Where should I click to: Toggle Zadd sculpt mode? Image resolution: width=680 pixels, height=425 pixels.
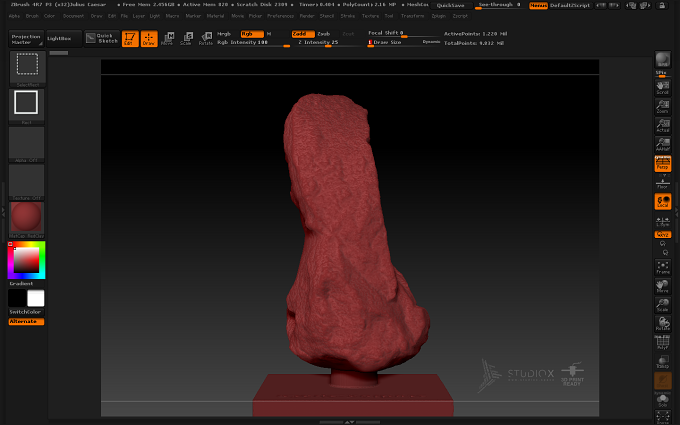302,34
